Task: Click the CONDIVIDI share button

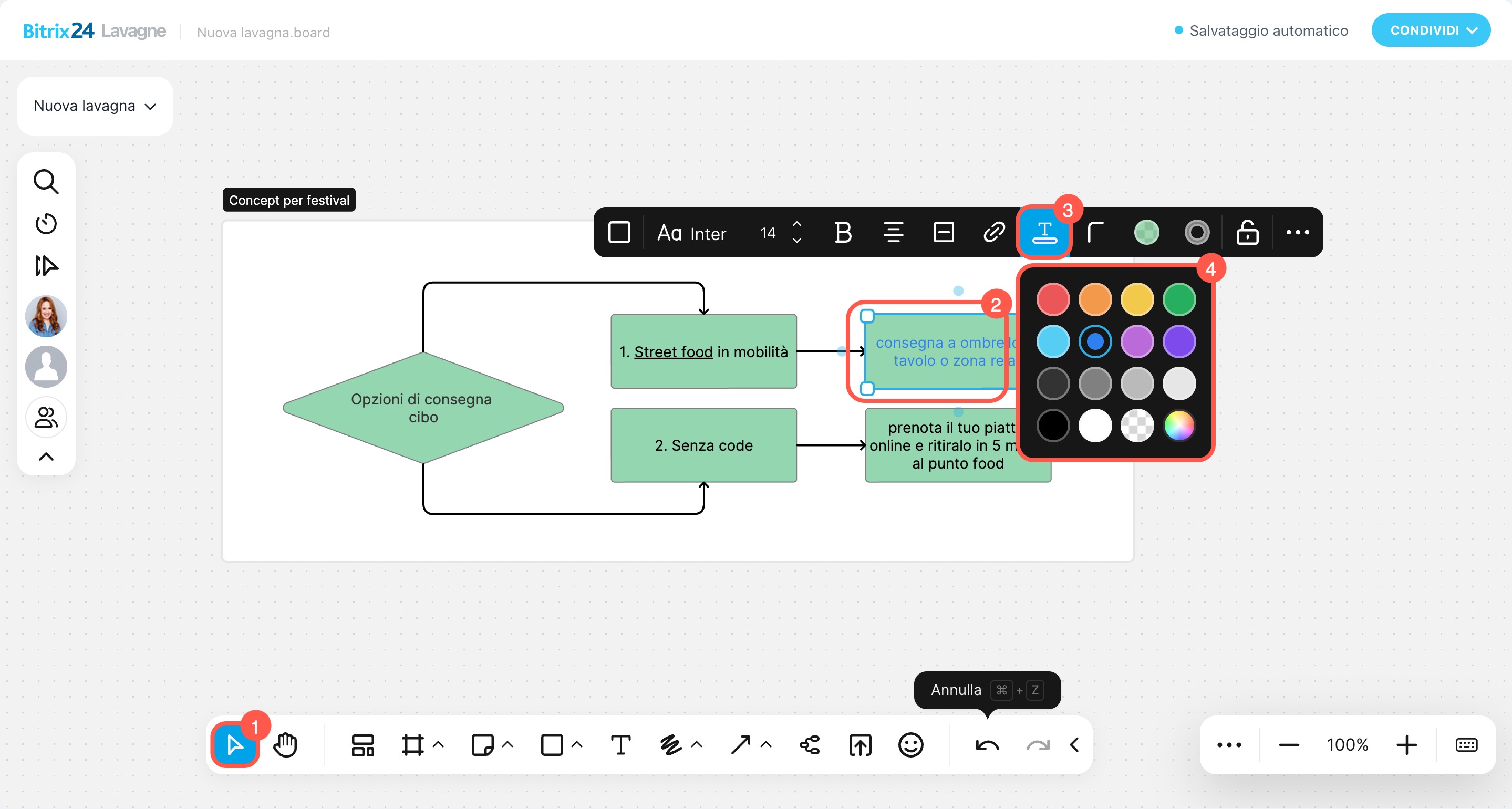Action: coord(1431,30)
